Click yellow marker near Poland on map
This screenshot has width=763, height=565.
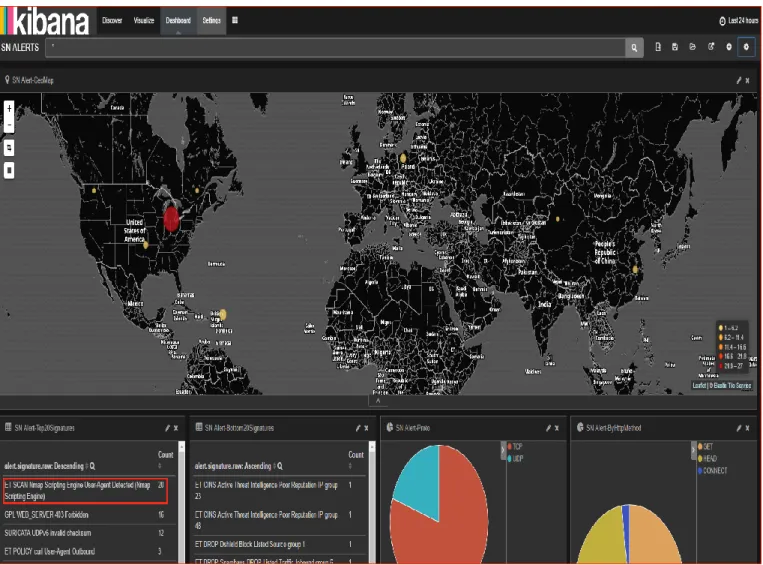tap(403, 158)
